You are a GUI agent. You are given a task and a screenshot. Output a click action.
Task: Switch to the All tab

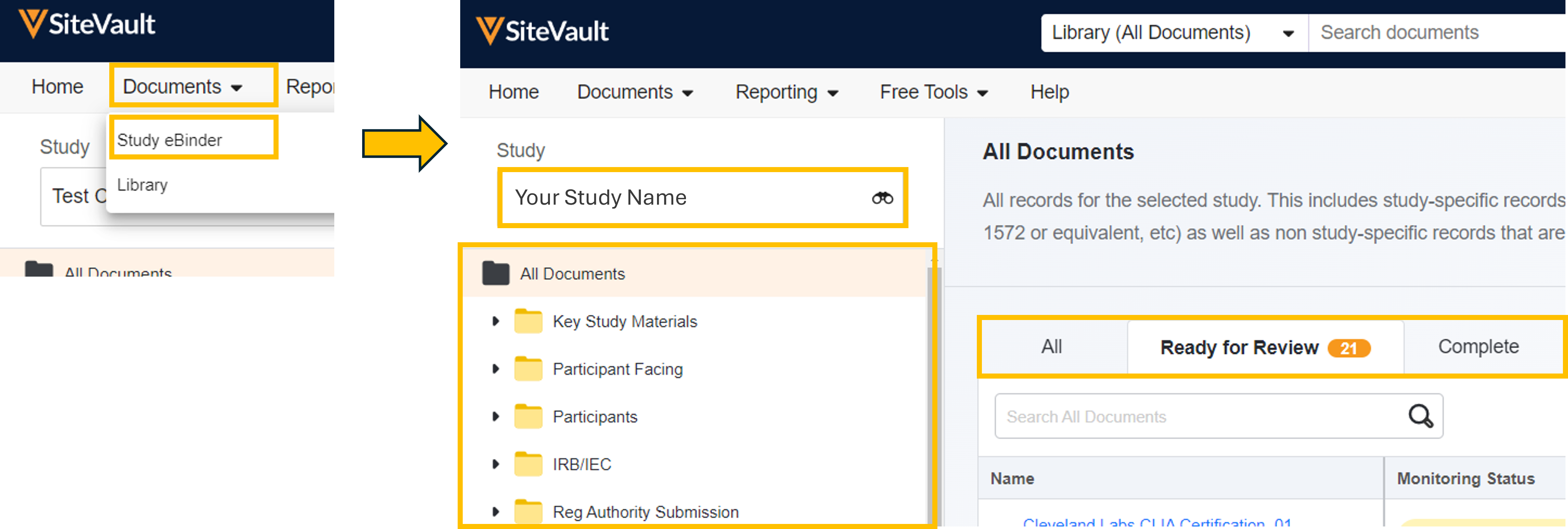pyautogui.click(x=1051, y=347)
